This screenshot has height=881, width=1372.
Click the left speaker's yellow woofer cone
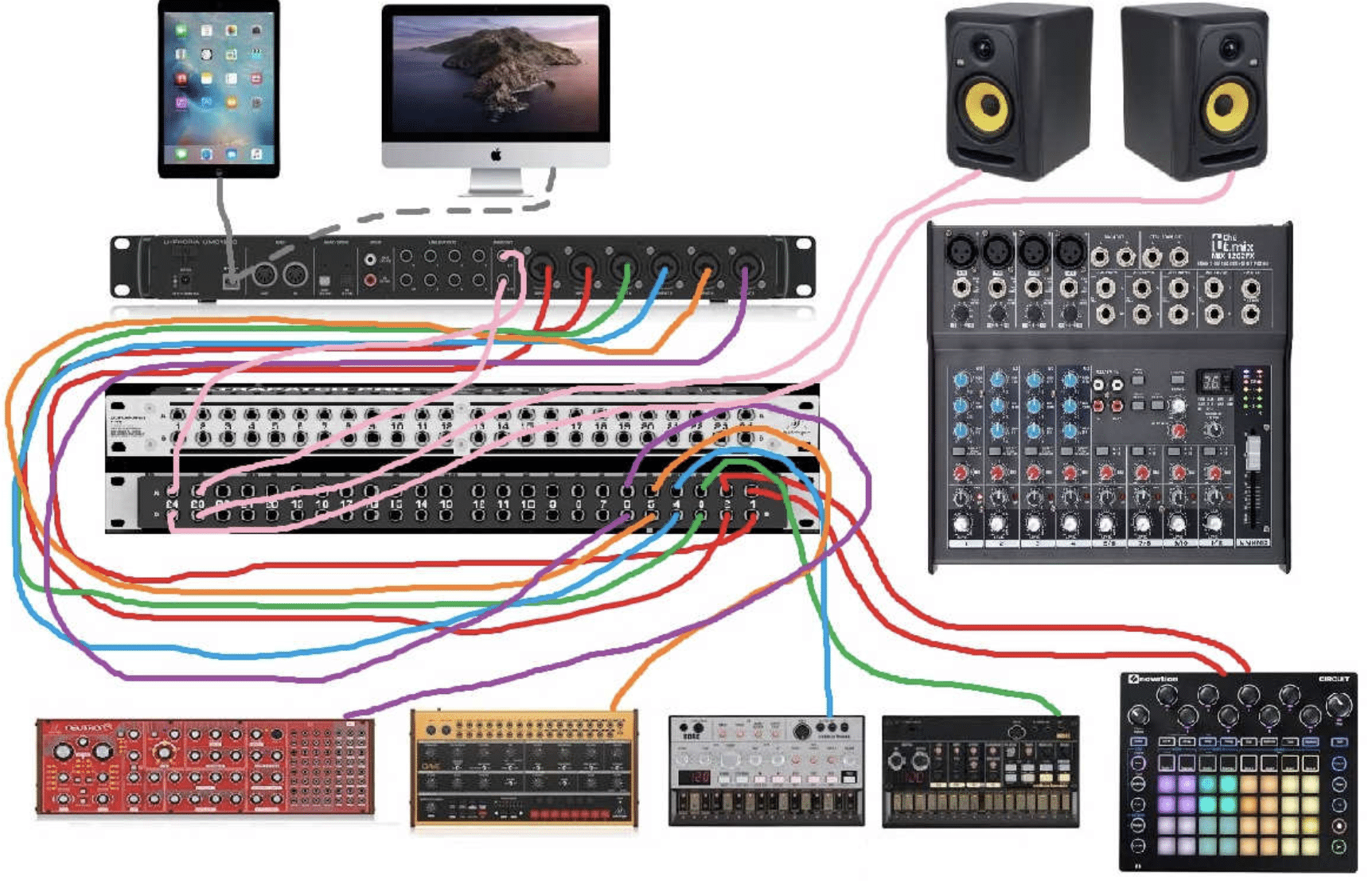988,103
